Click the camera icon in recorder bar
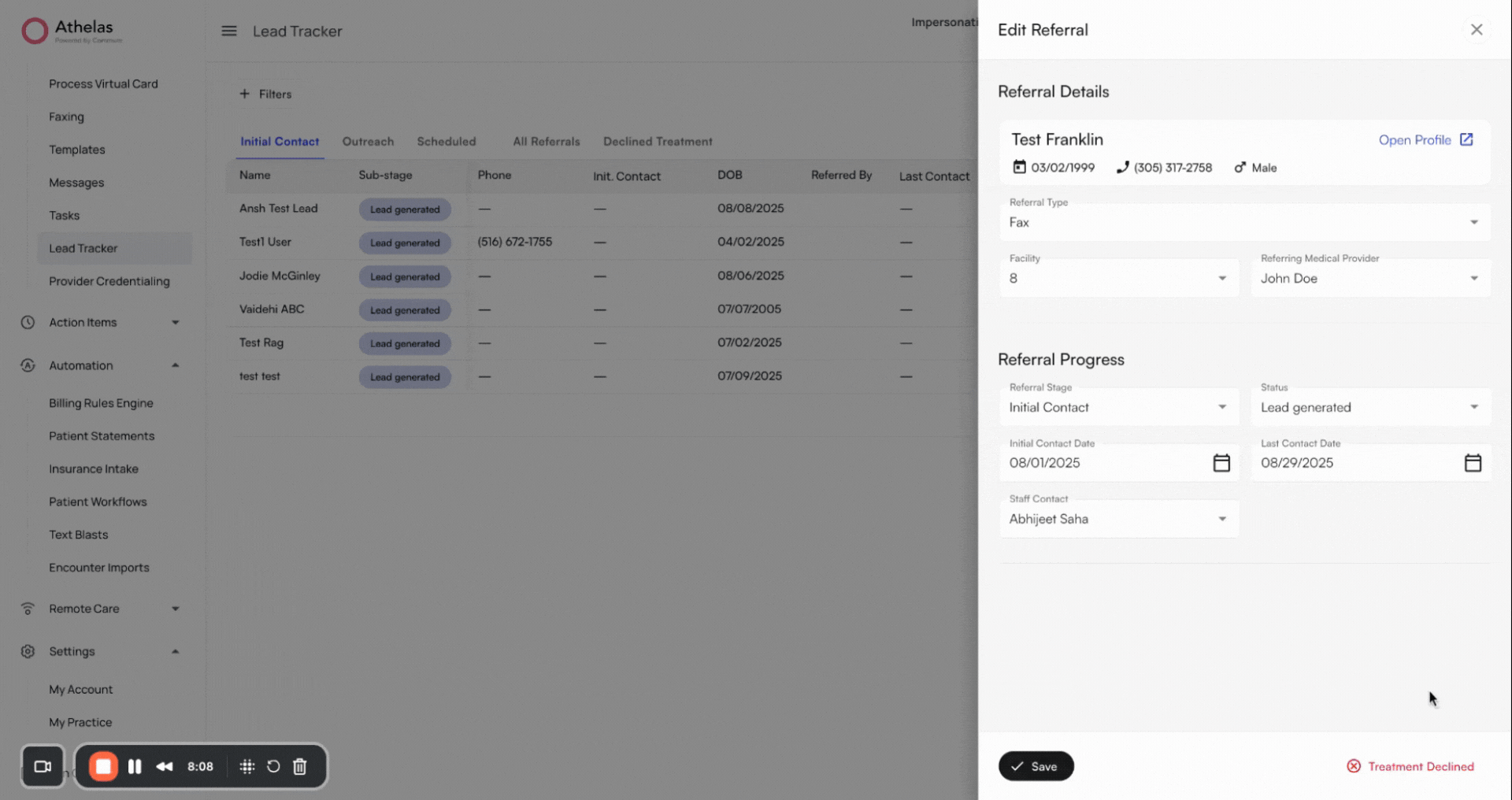This screenshot has width=1512, height=800. (x=43, y=766)
